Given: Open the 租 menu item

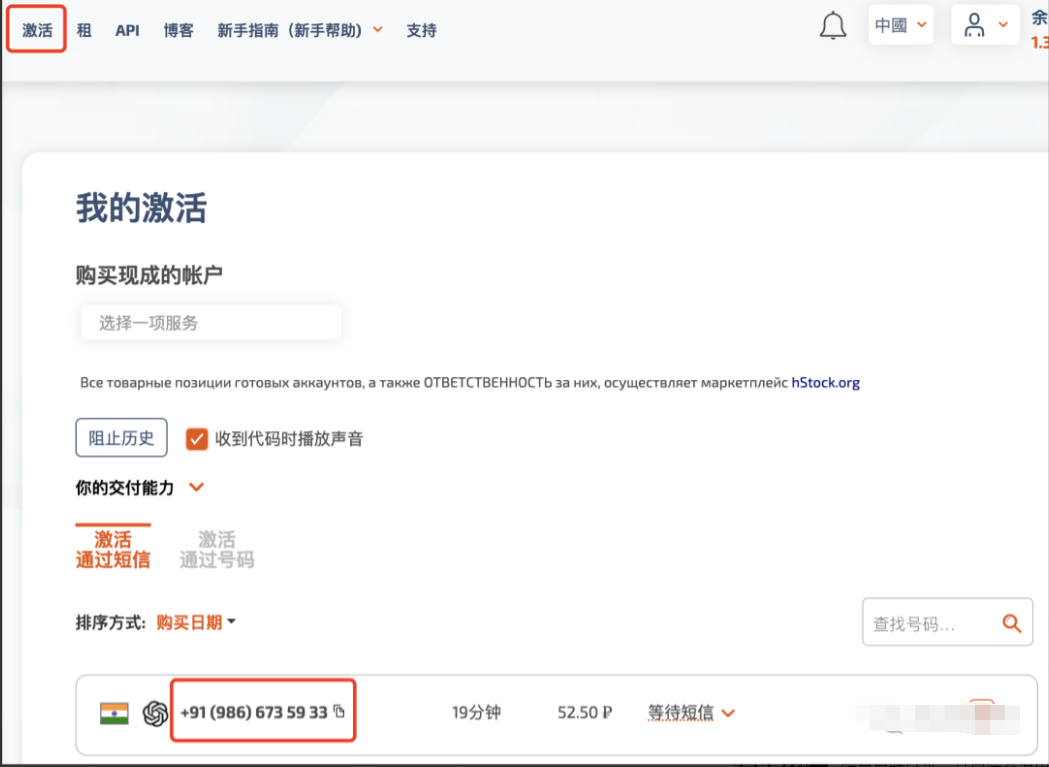Looking at the screenshot, I should click(x=84, y=30).
